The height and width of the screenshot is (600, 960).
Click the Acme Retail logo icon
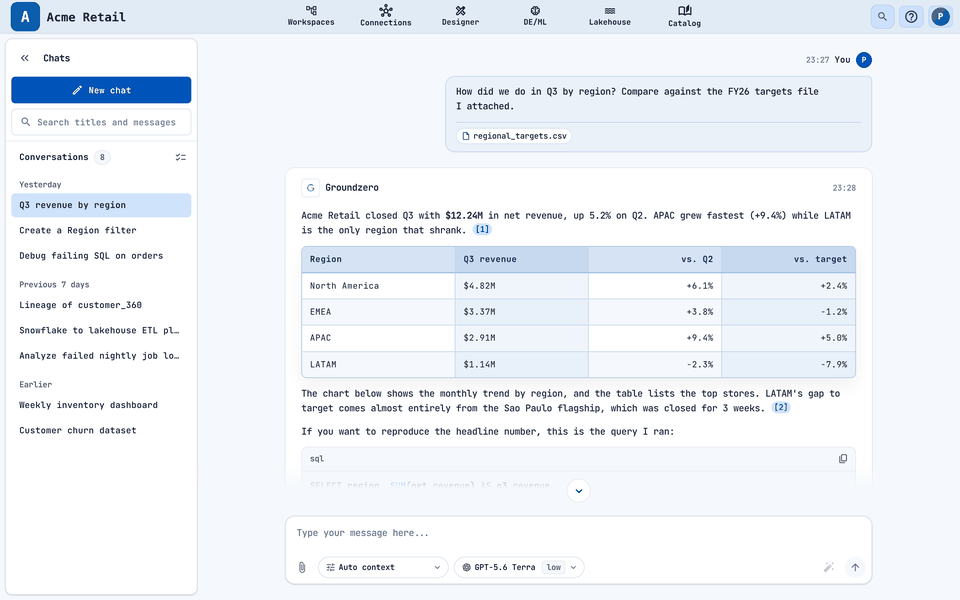[x=25, y=17]
